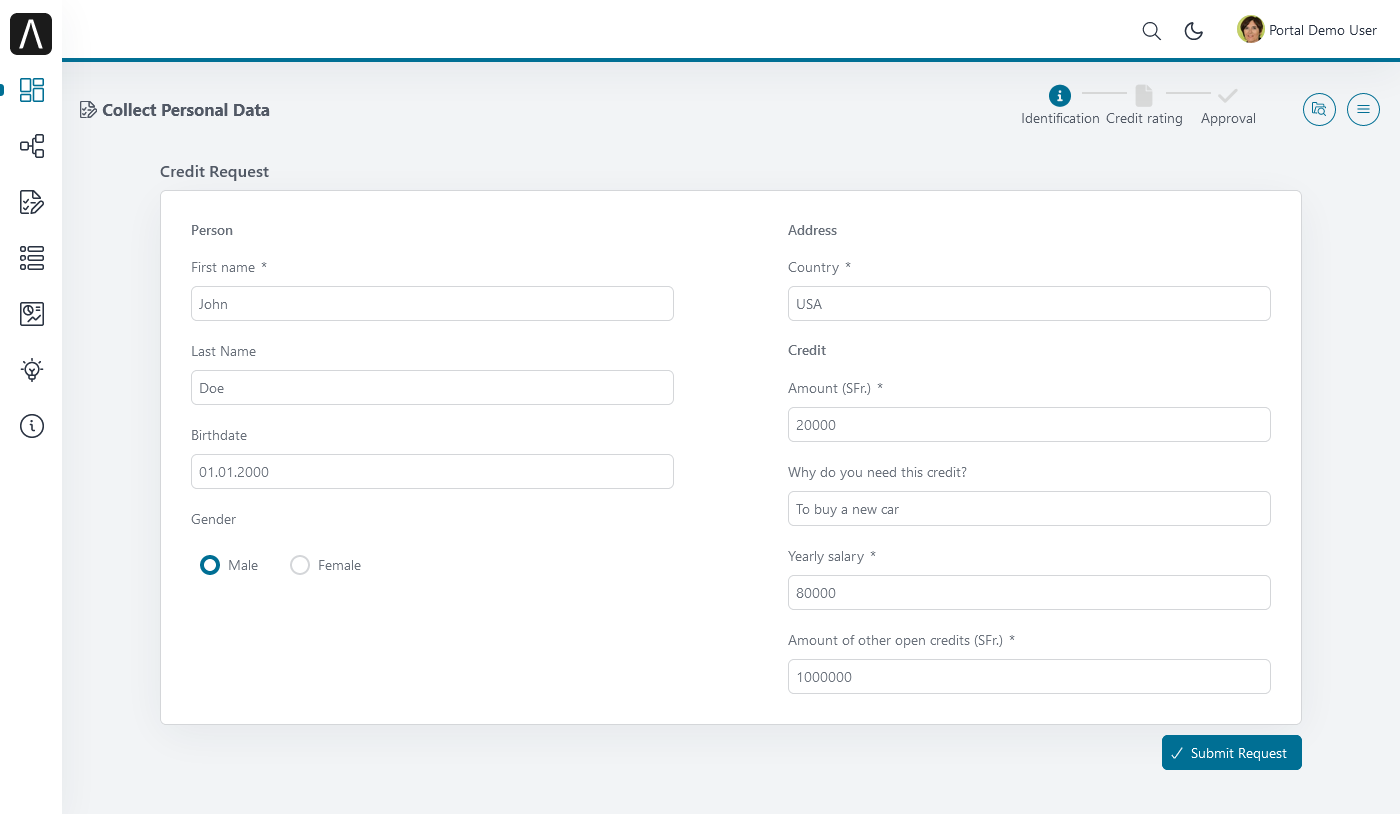Click the Submit Request button

[x=1232, y=753]
